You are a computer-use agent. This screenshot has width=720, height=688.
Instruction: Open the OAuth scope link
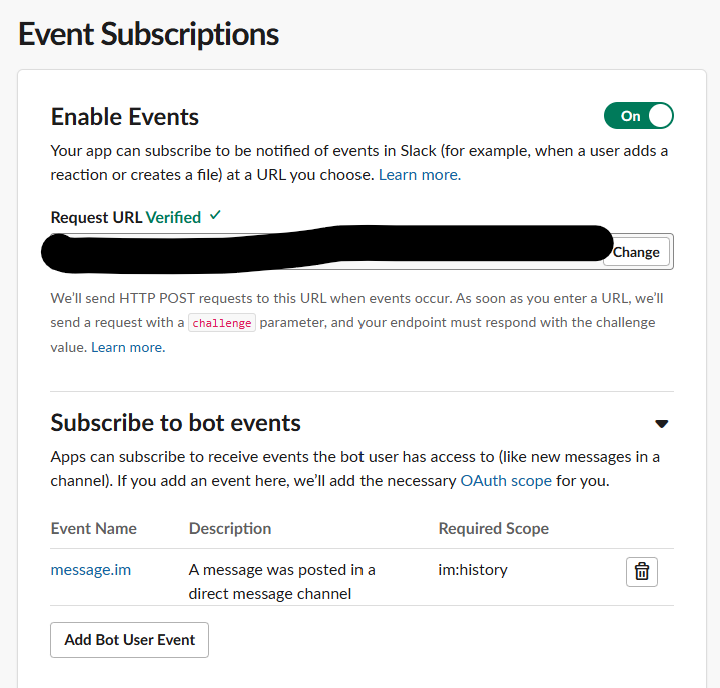click(506, 481)
